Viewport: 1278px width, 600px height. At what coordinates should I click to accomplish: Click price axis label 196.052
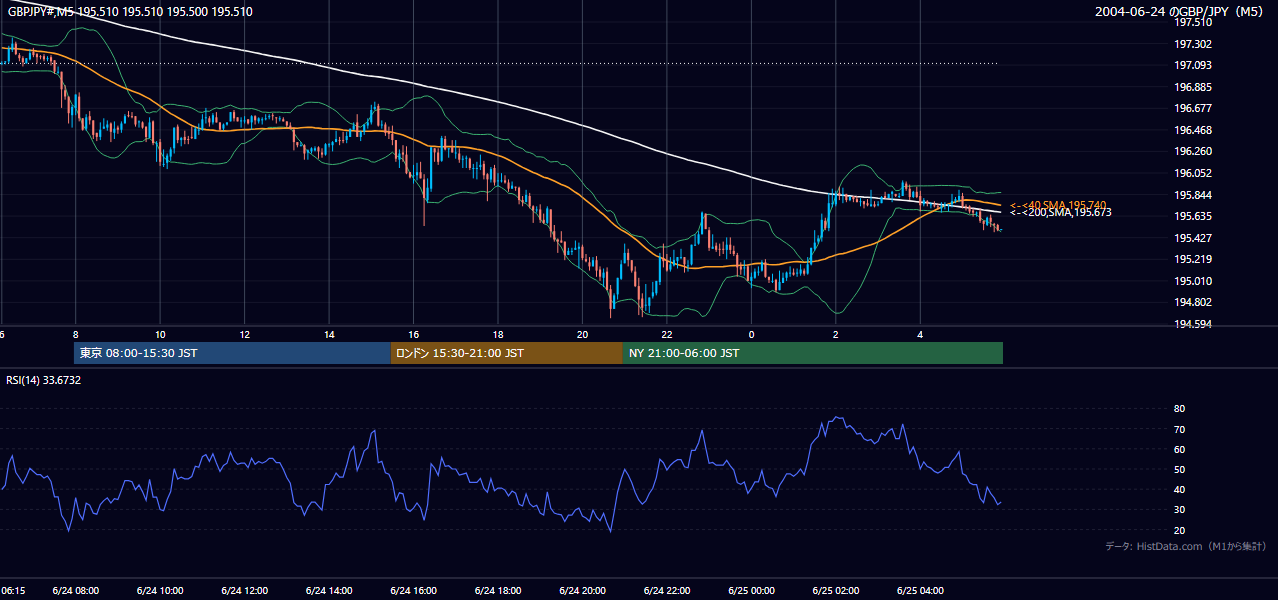pos(1194,173)
